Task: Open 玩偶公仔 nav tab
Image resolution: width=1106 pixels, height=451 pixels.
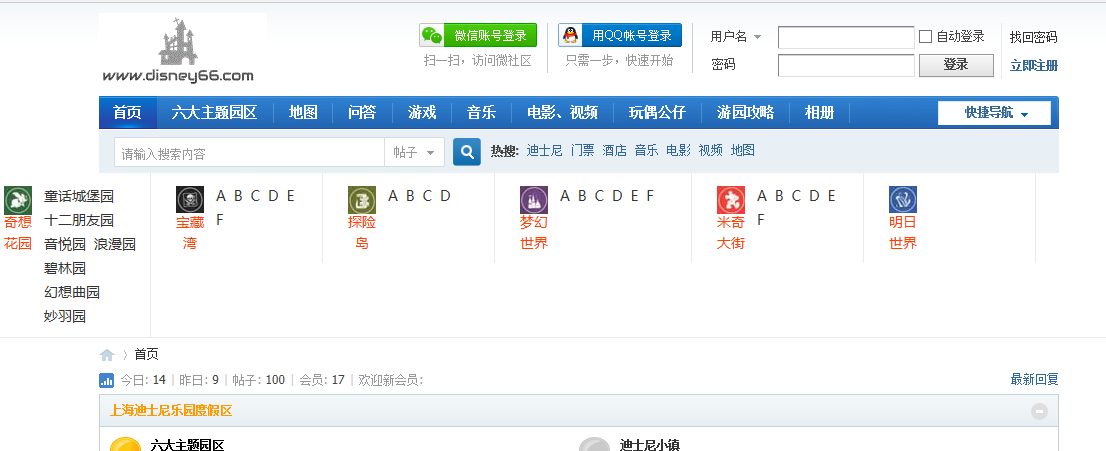Action: 657,112
